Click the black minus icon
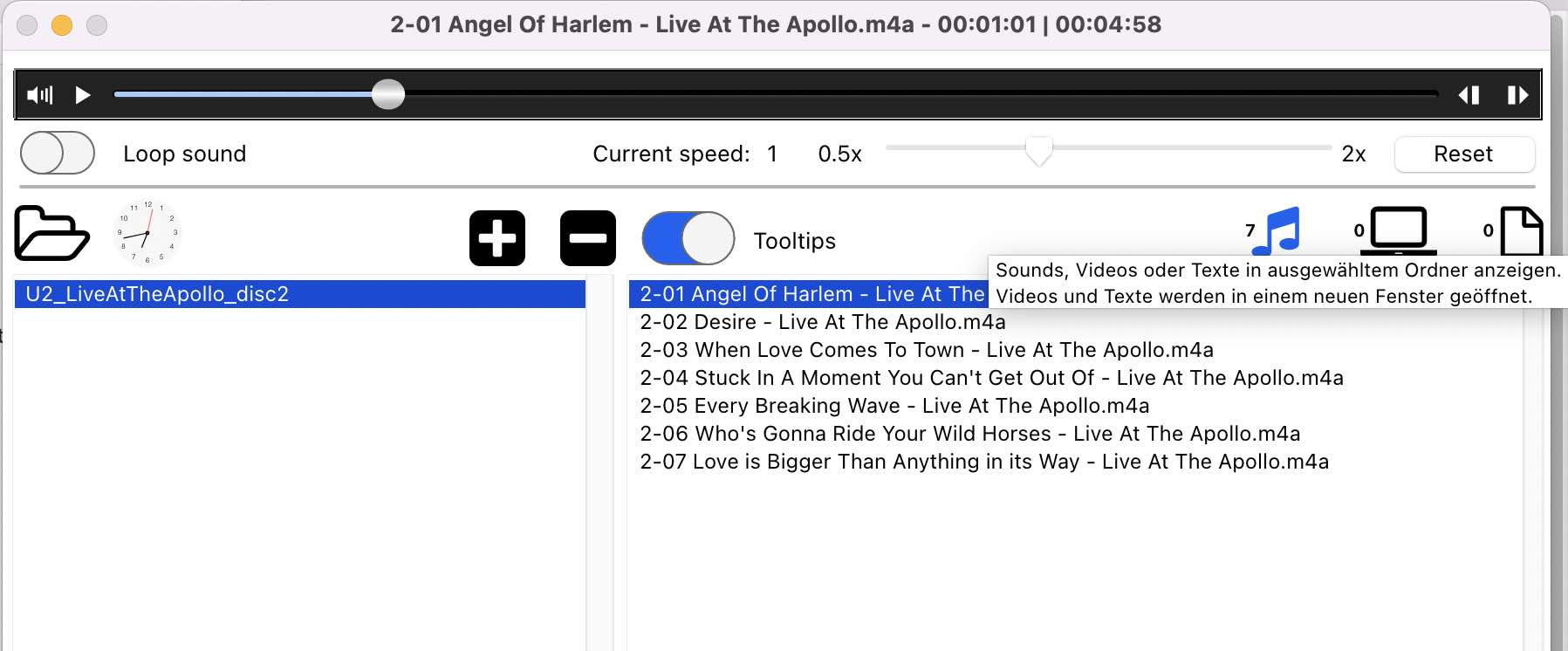This screenshot has width=1568, height=651. 588,238
